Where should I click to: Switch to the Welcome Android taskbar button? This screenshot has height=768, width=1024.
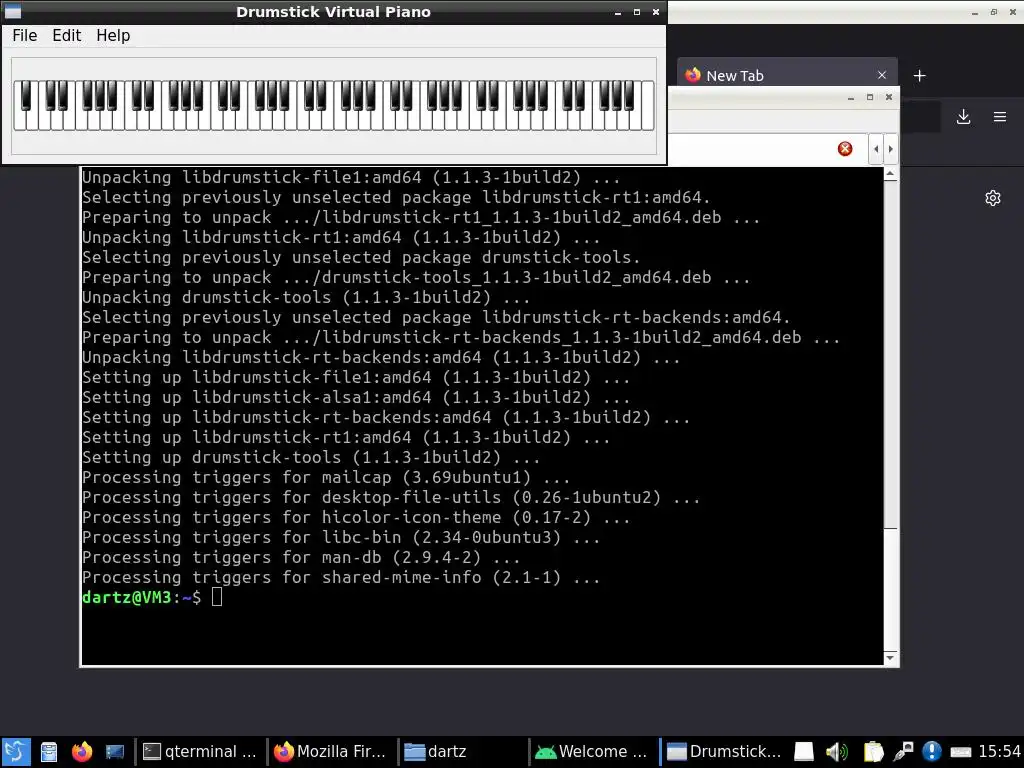593,752
